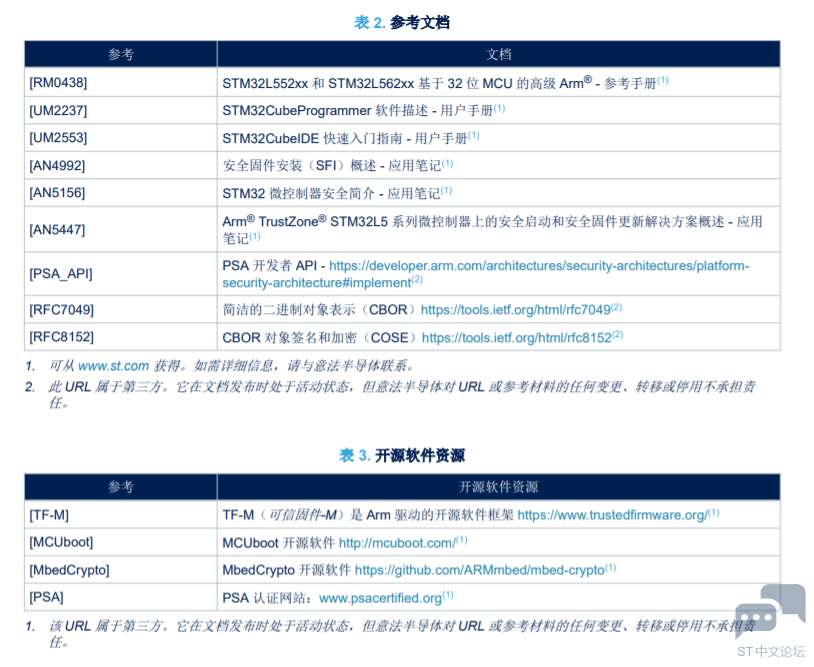Click the Arm TrustZone STM32L5 description
Screen dimensions: 814x667
pos(492,229)
